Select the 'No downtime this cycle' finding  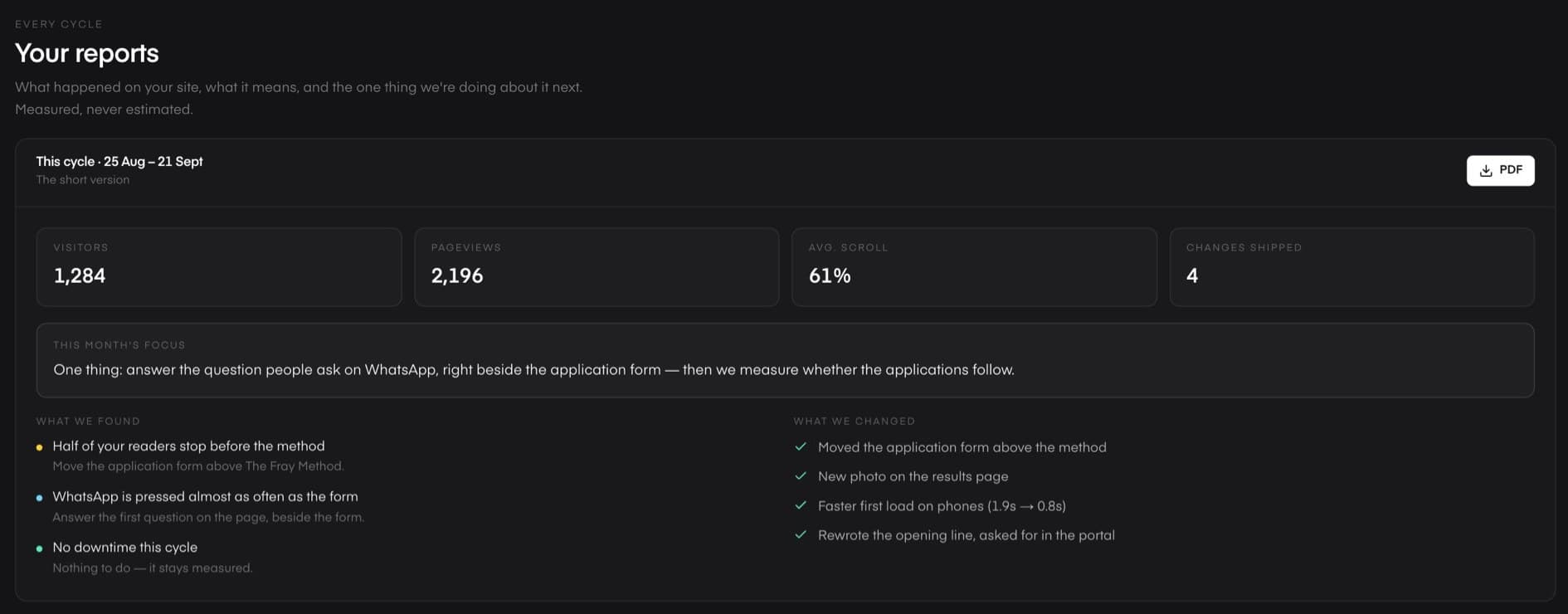click(x=124, y=548)
